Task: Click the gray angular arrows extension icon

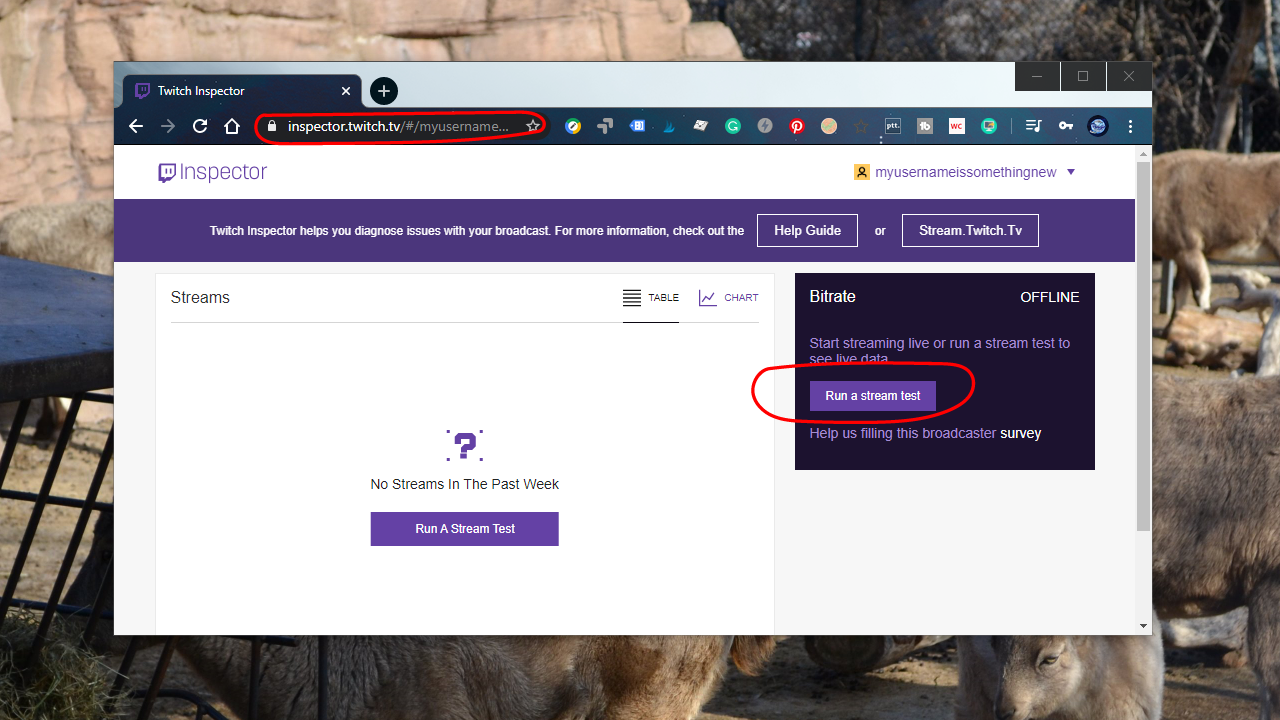Action: (605, 126)
